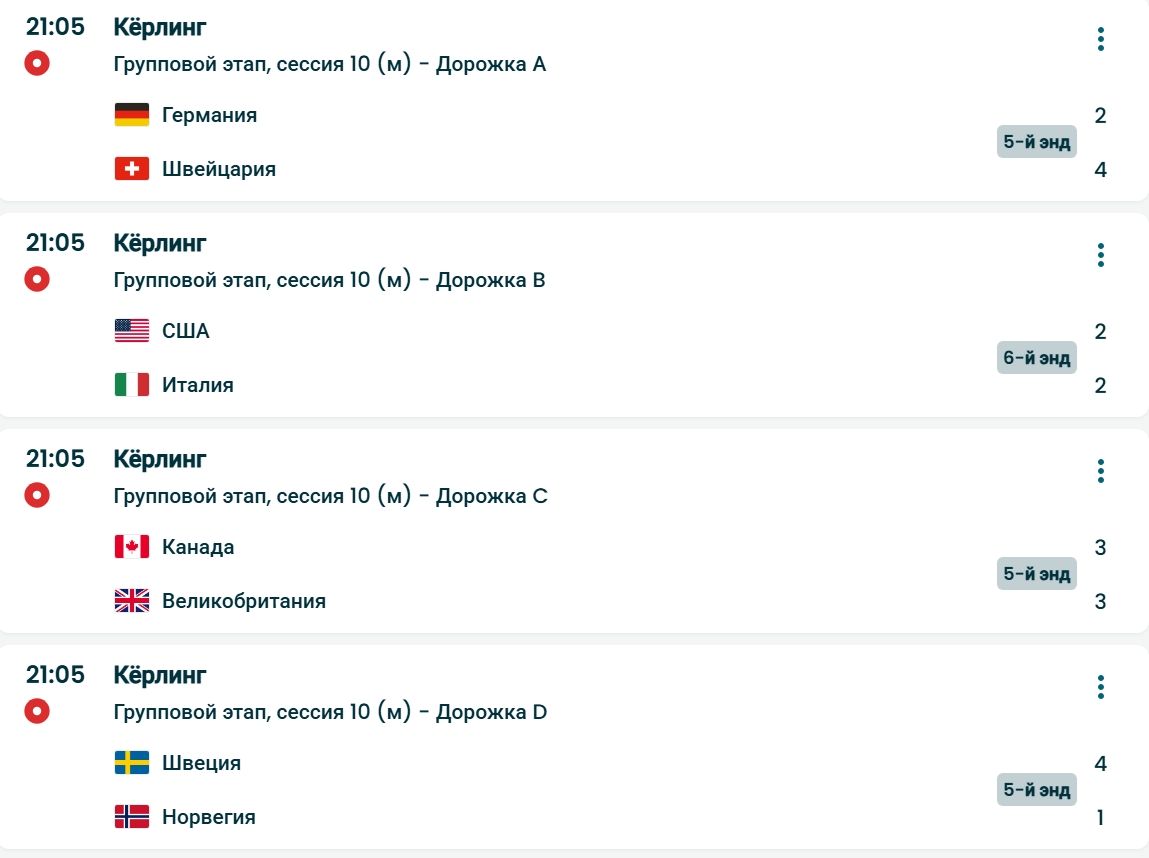Open three-dot menu for USA–Italy match
1149x858 pixels.
click(x=1100, y=256)
